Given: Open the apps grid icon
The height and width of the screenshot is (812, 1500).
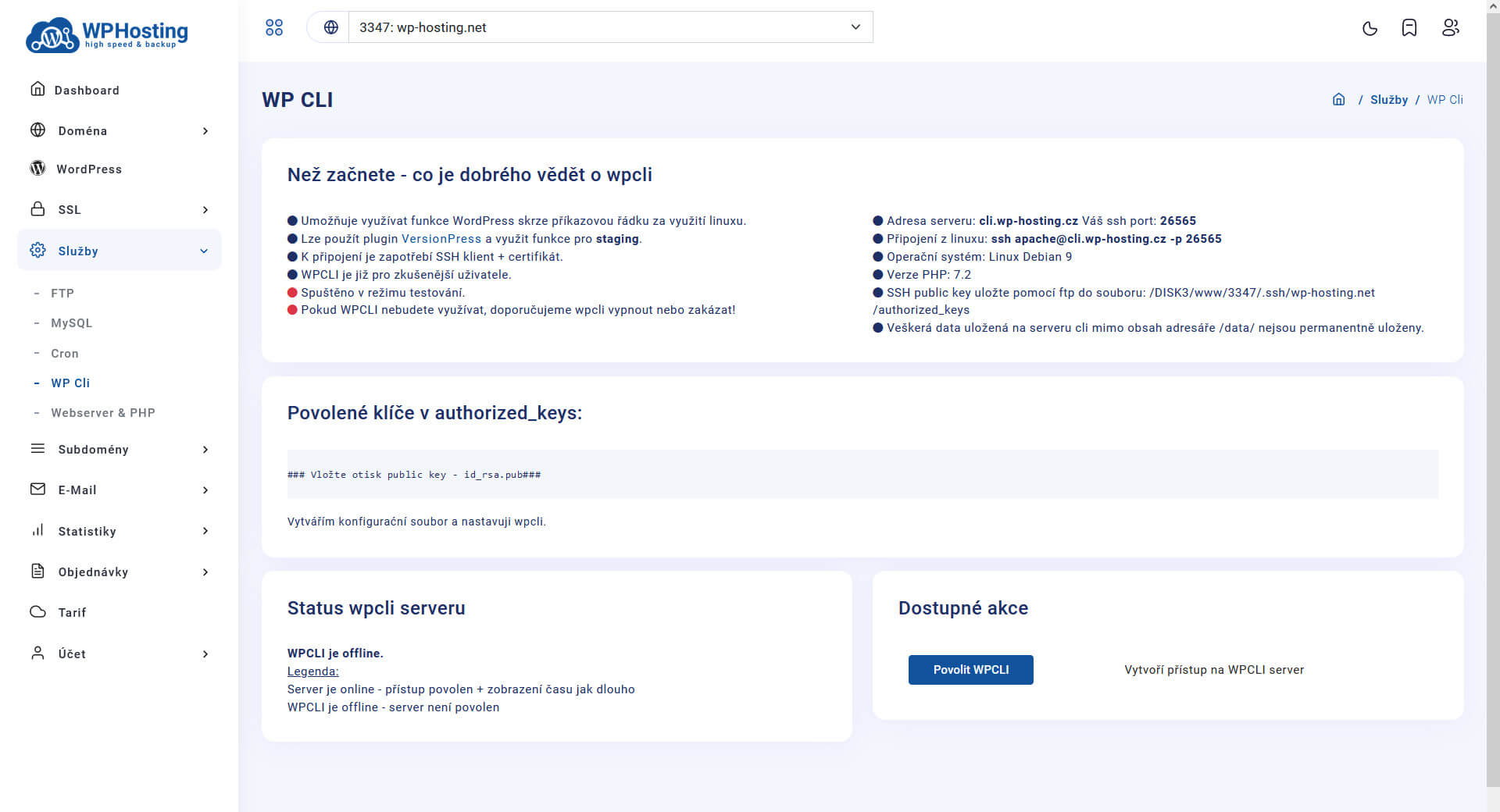Looking at the screenshot, I should coord(274,27).
